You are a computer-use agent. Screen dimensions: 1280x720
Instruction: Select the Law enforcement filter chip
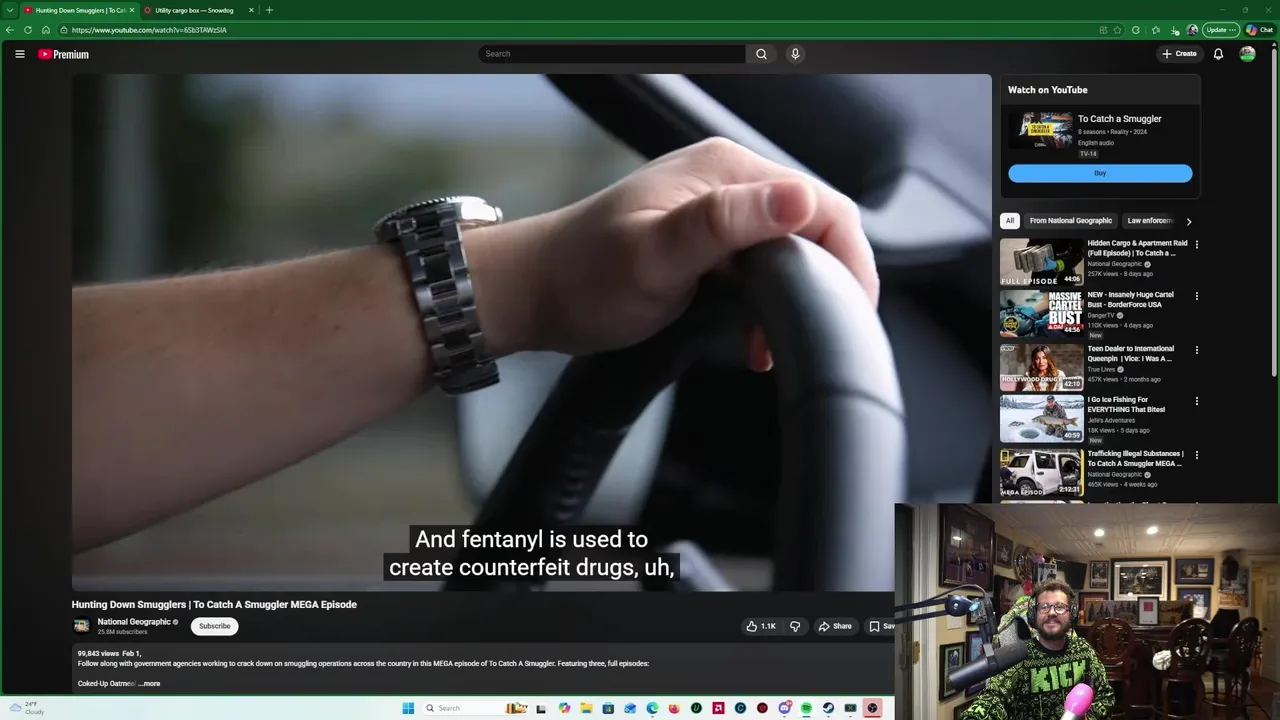tap(1150, 221)
